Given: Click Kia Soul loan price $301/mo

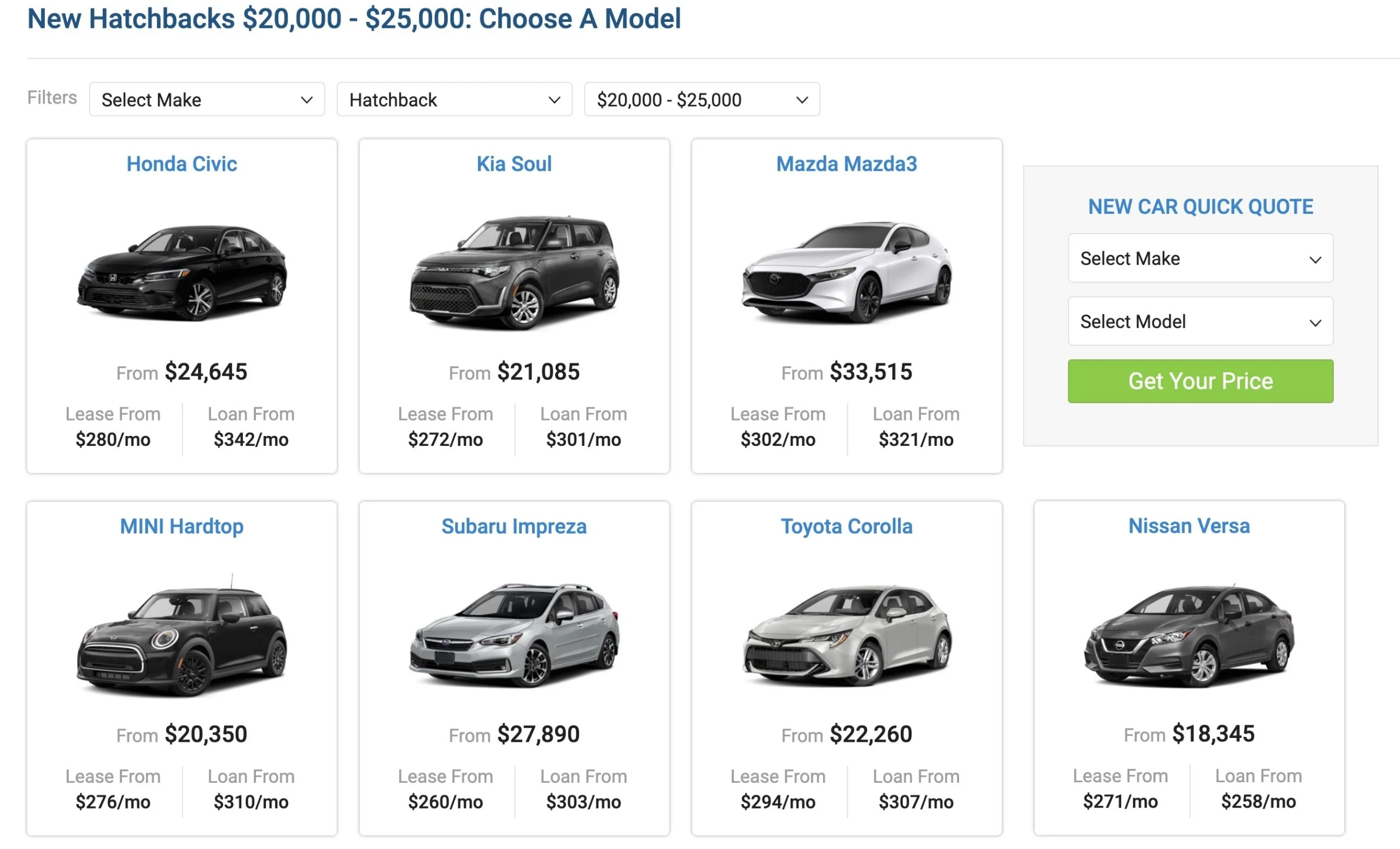Looking at the screenshot, I should pos(584,439).
